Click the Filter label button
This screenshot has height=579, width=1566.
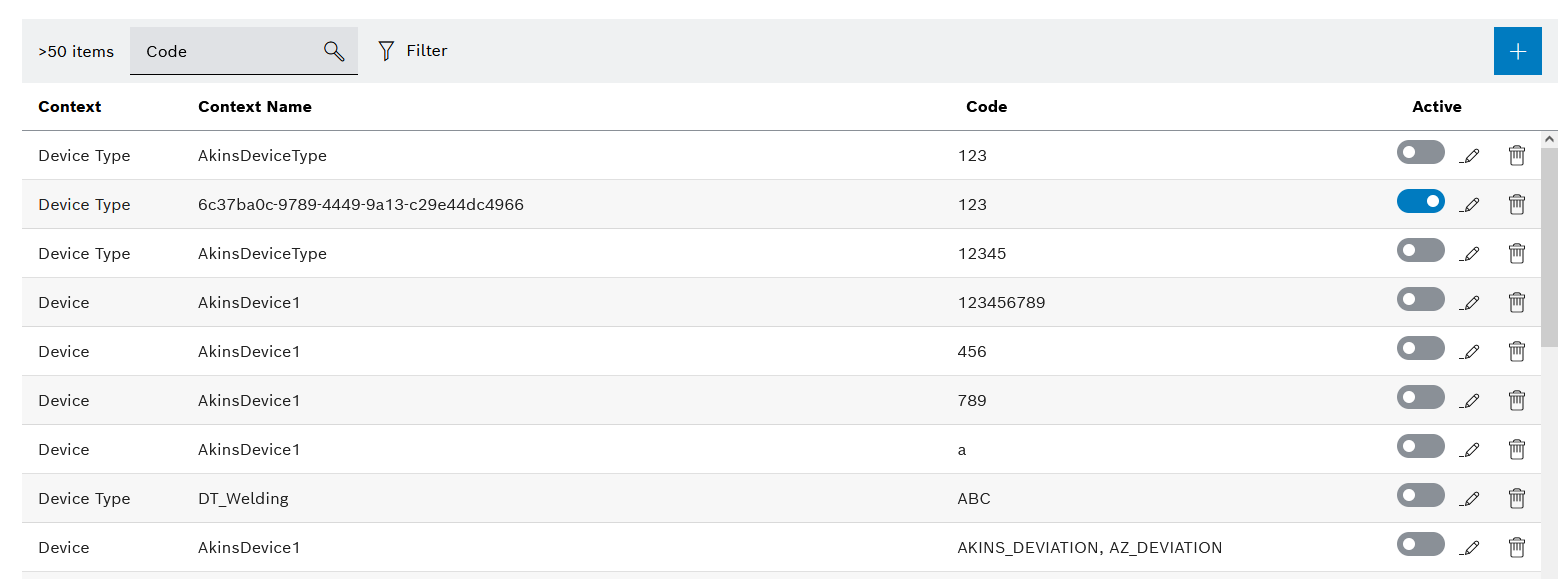coord(427,51)
